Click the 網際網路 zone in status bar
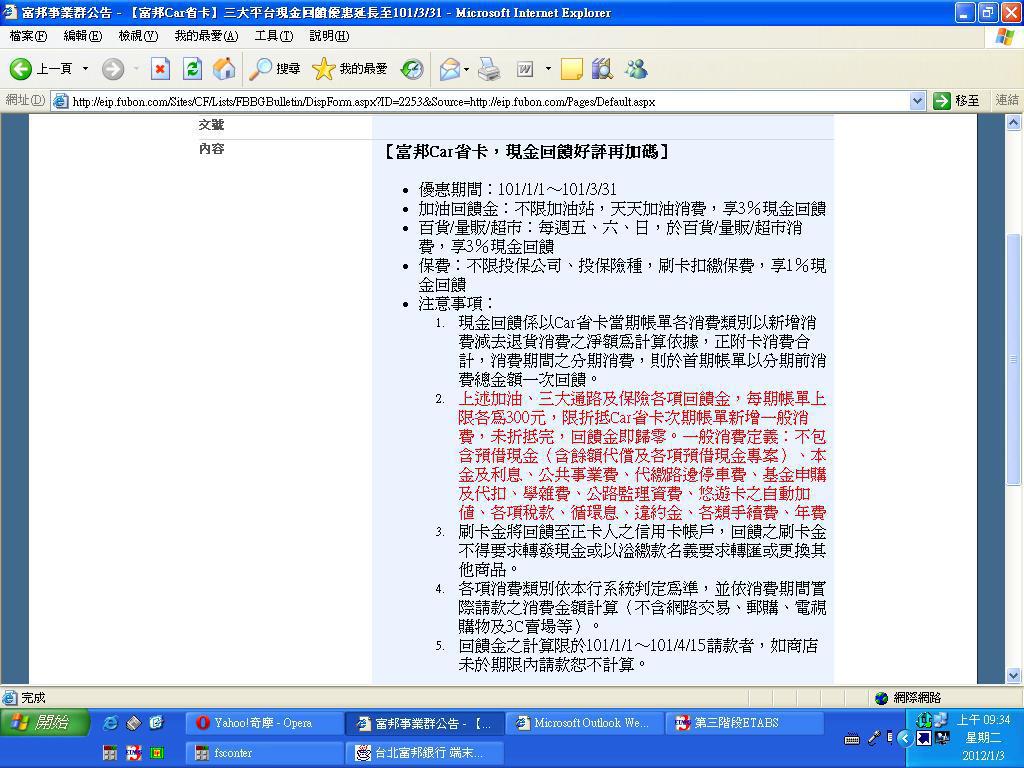This screenshot has height=768, width=1024. point(908,697)
